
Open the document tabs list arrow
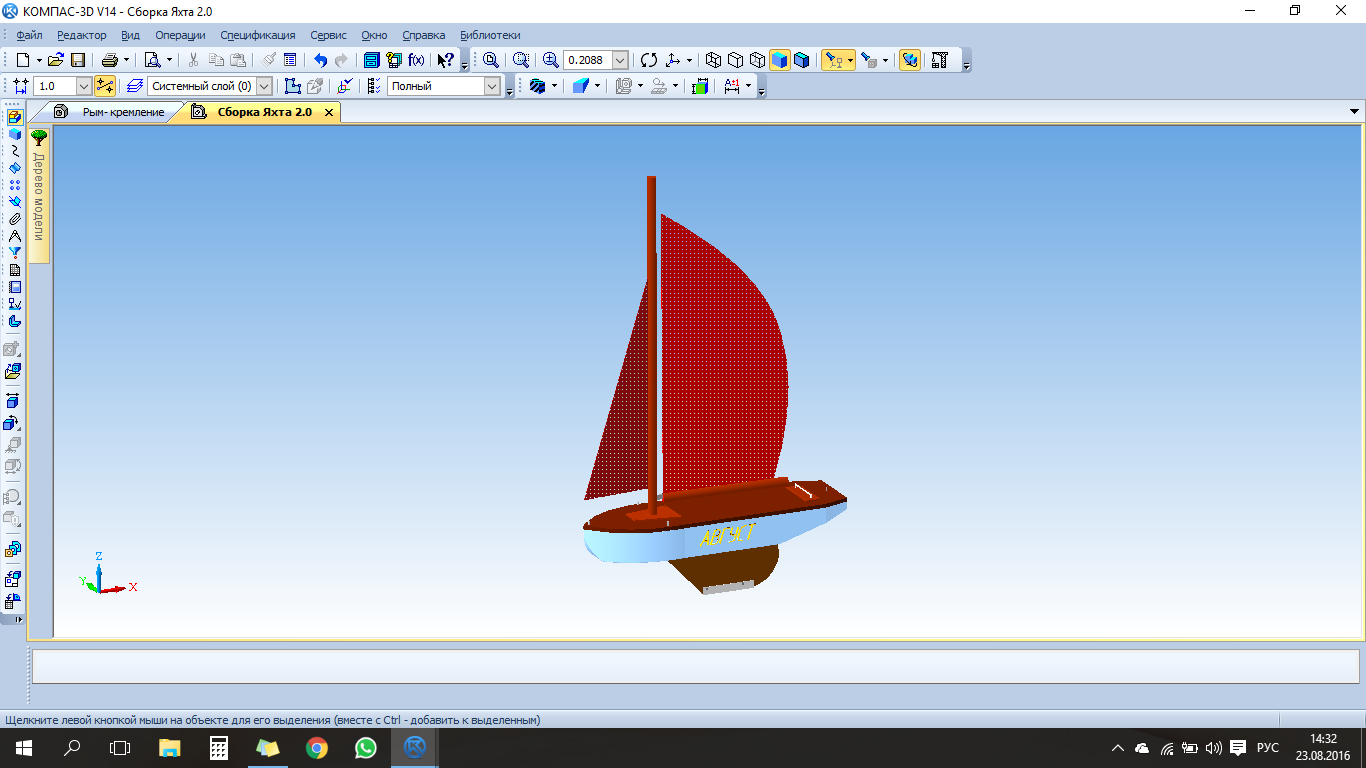(1355, 112)
